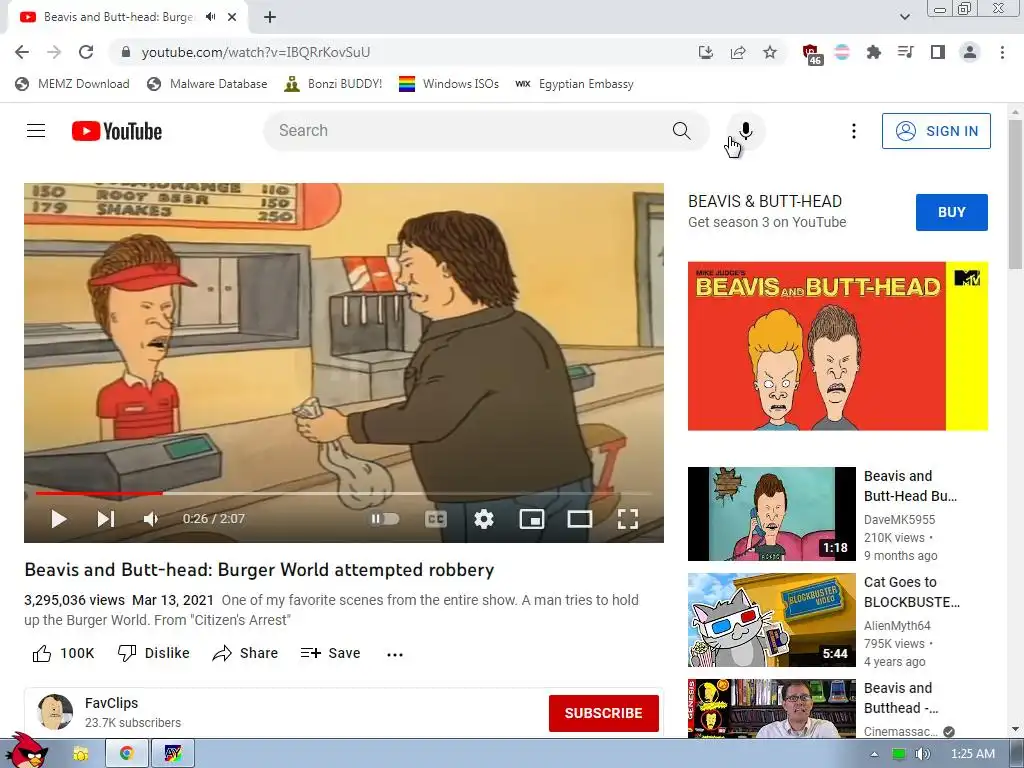The height and width of the screenshot is (768, 1024).
Task: Open taskbar volume speaker icon
Action: coord(922,754)
